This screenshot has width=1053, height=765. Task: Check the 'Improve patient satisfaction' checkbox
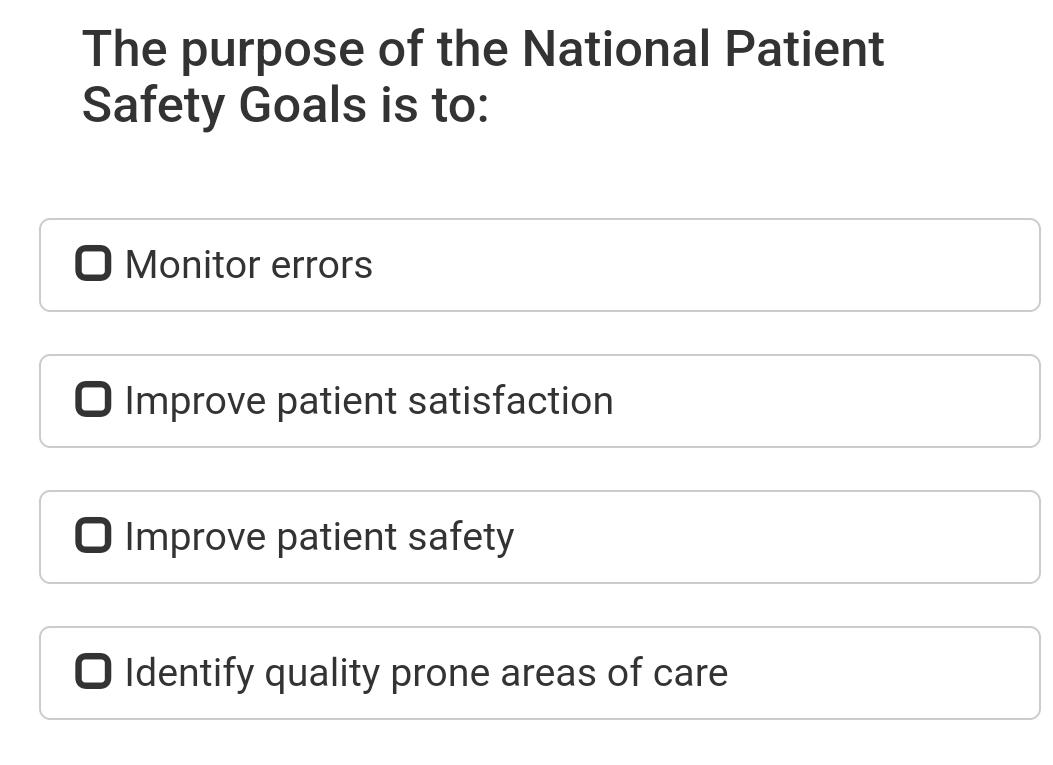pos(93,400)
